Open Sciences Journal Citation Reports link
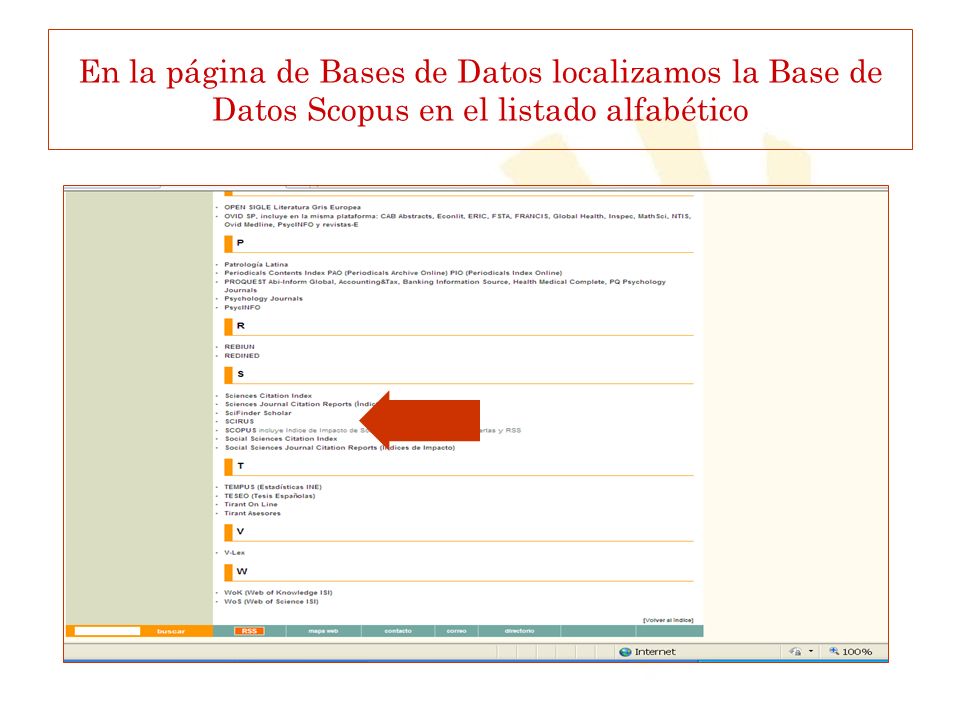Viewport: 960px width, 720px height. 300,404
